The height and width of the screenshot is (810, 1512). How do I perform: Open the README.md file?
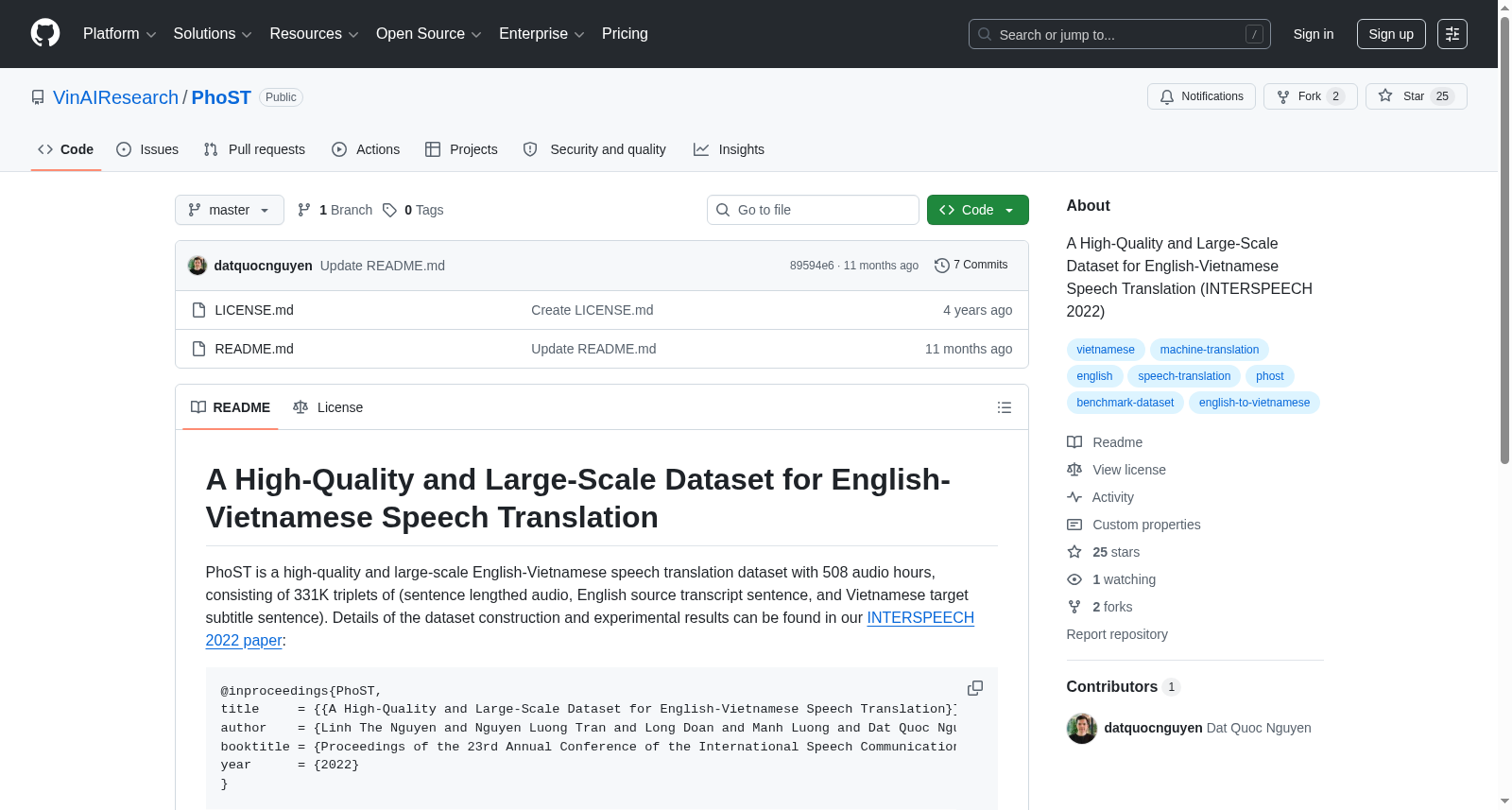254,349
